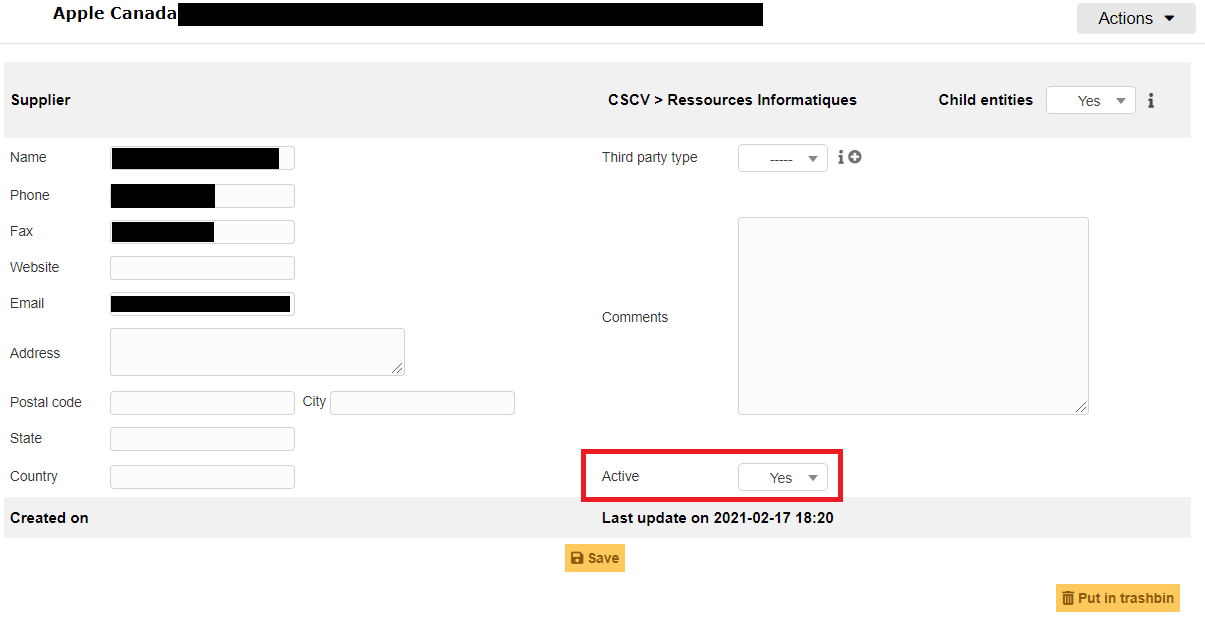The image size is (1205, 624).
Task: Click 'CSCV > Ressources Informatiques' entity text
Action: [x=732, y=100]
